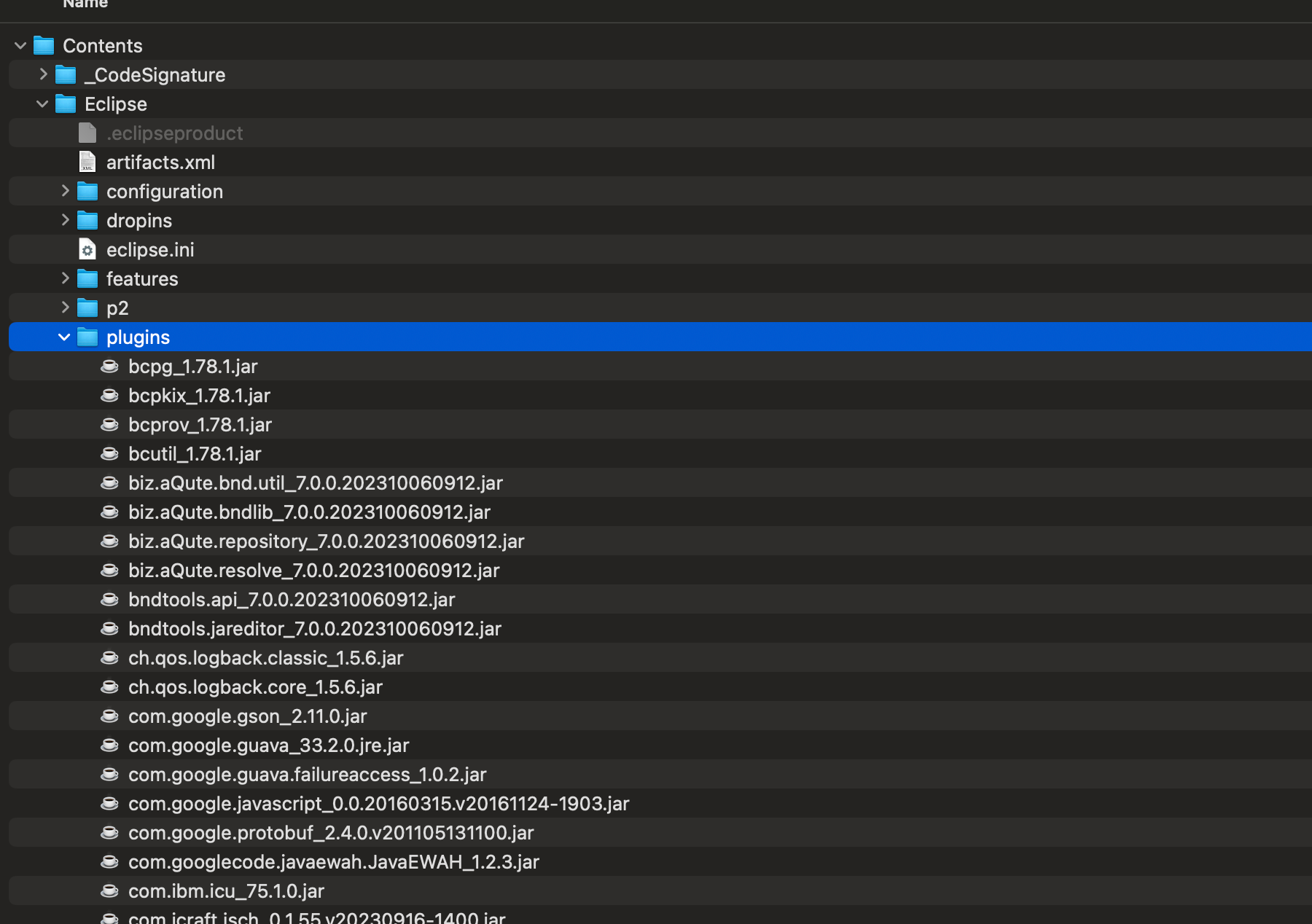1312x924 pixels.
Task: Click the plugins folder icon
Action: pyautogui.click(x=87, y=337)
